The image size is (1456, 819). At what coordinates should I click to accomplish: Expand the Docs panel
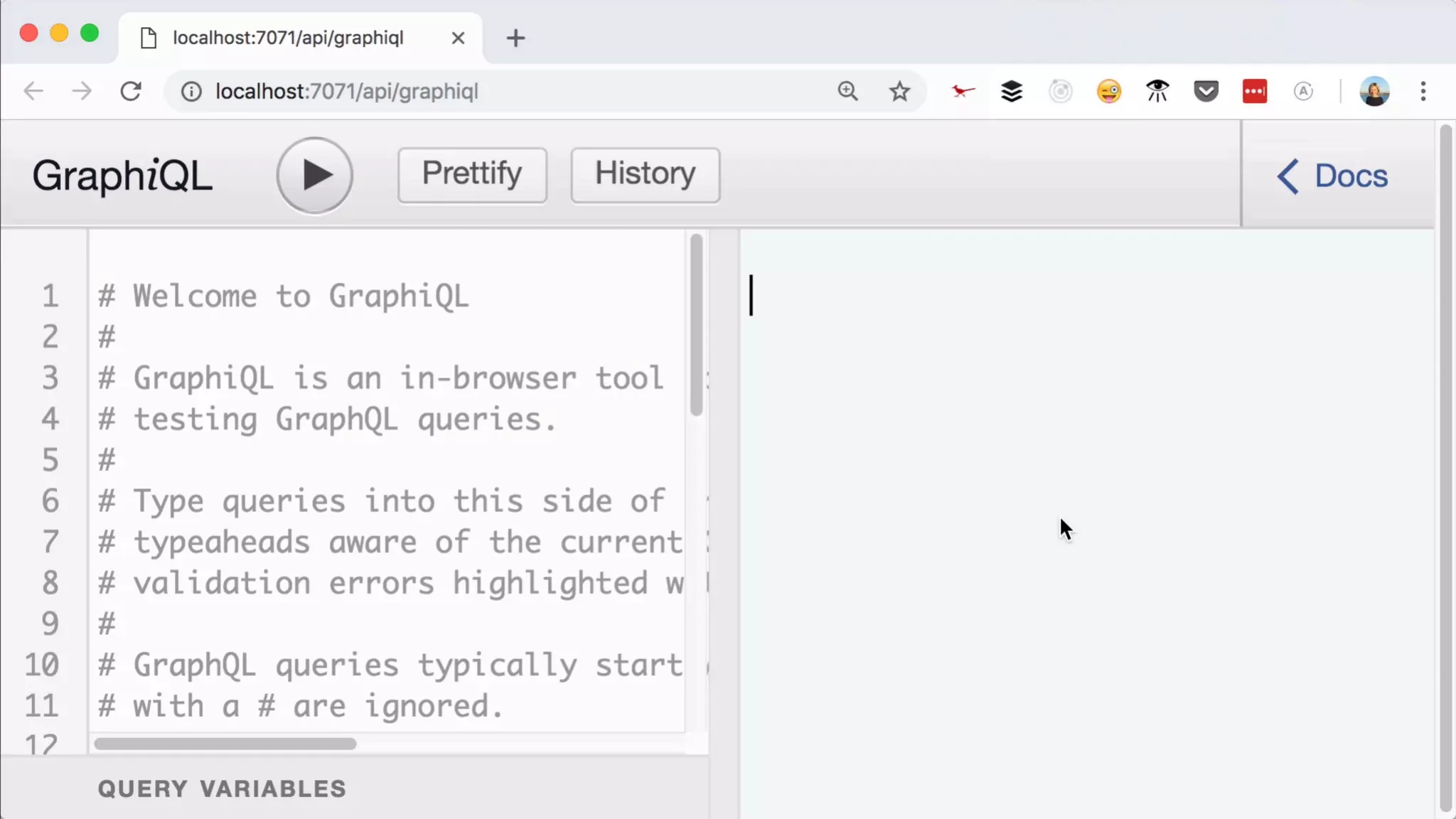tap(1333, 176)
